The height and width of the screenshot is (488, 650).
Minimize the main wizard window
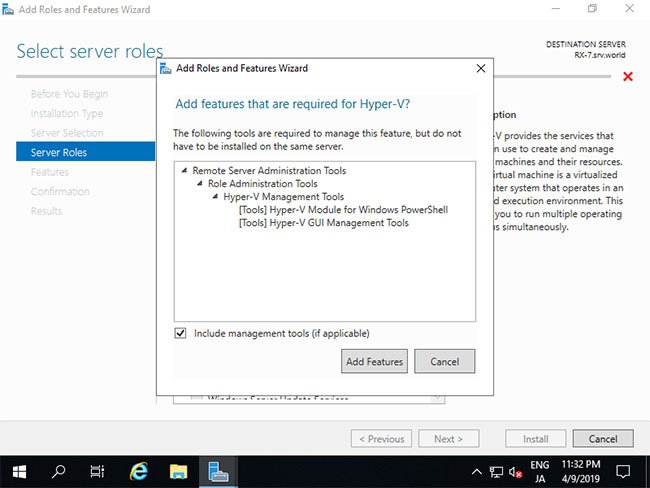pyautogui.click(x=555, y=8)
